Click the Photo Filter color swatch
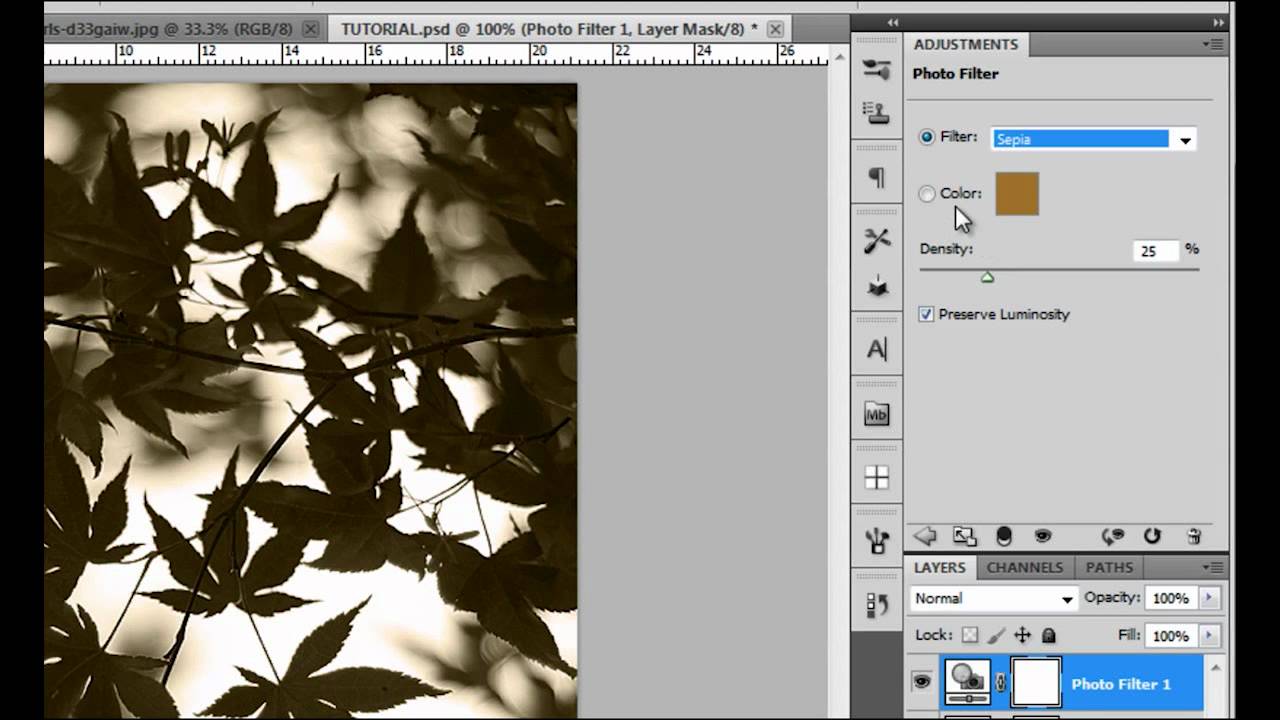1280x720 pixels. 1017,194
